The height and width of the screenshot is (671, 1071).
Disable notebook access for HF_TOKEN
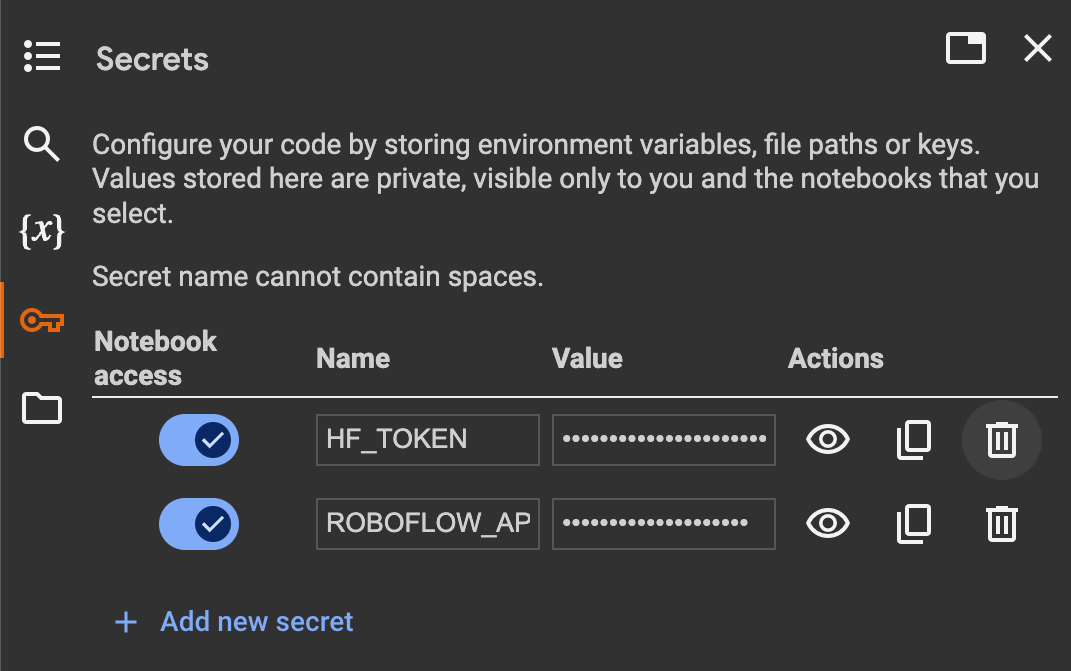[x=199, y=440]
